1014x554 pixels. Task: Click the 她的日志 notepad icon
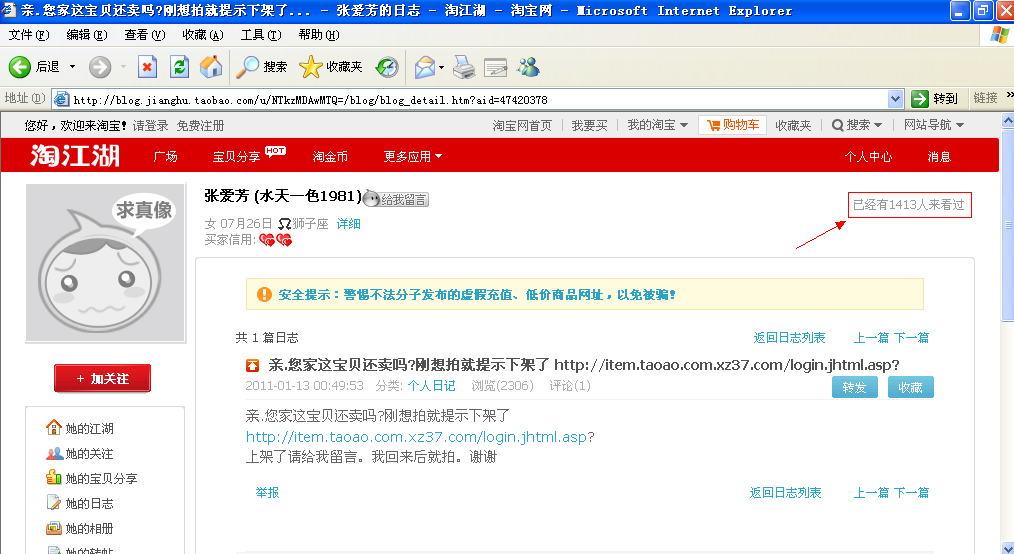click(54, 503)
